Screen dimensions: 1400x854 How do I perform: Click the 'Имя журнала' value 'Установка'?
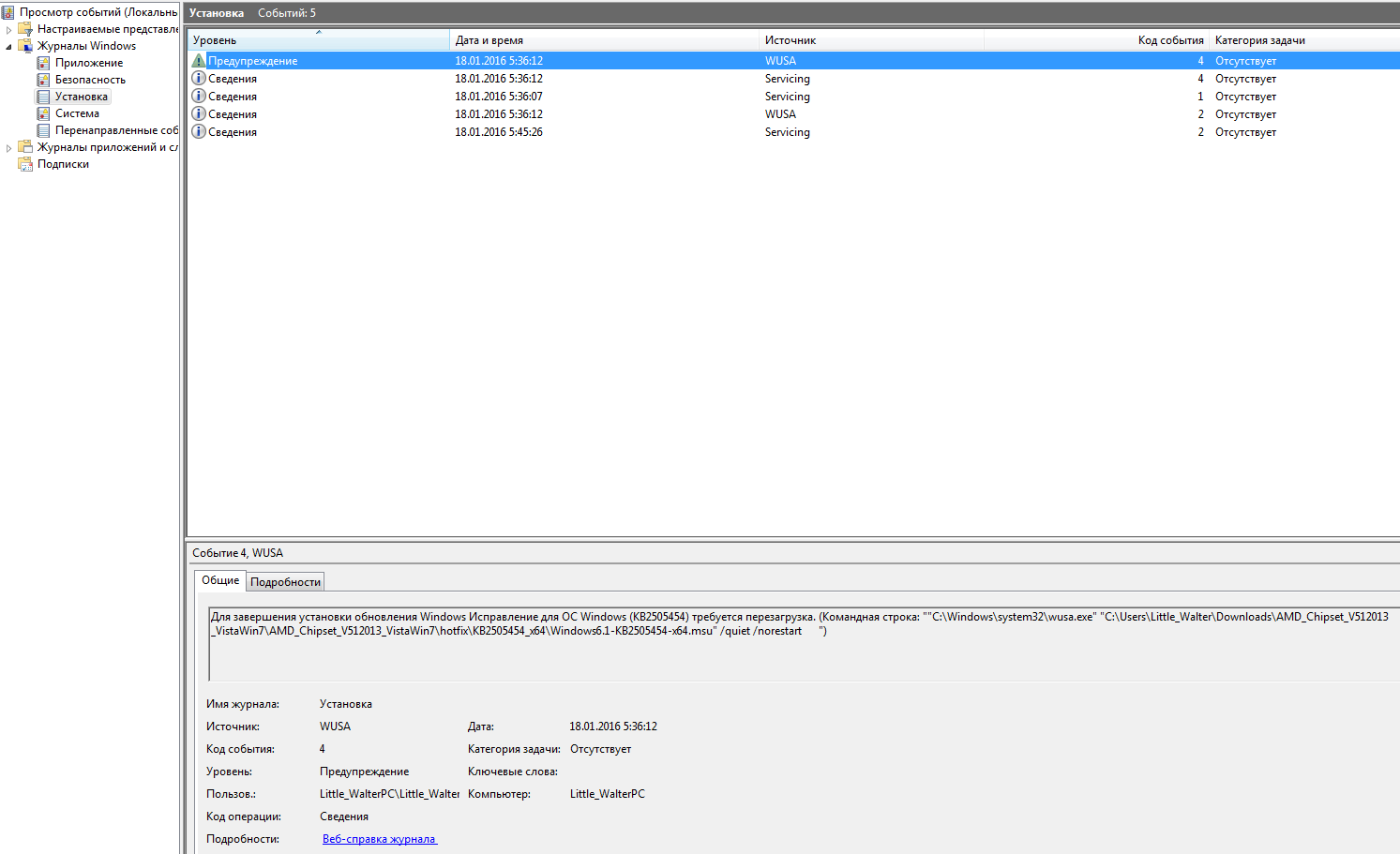tap(346, 704)
